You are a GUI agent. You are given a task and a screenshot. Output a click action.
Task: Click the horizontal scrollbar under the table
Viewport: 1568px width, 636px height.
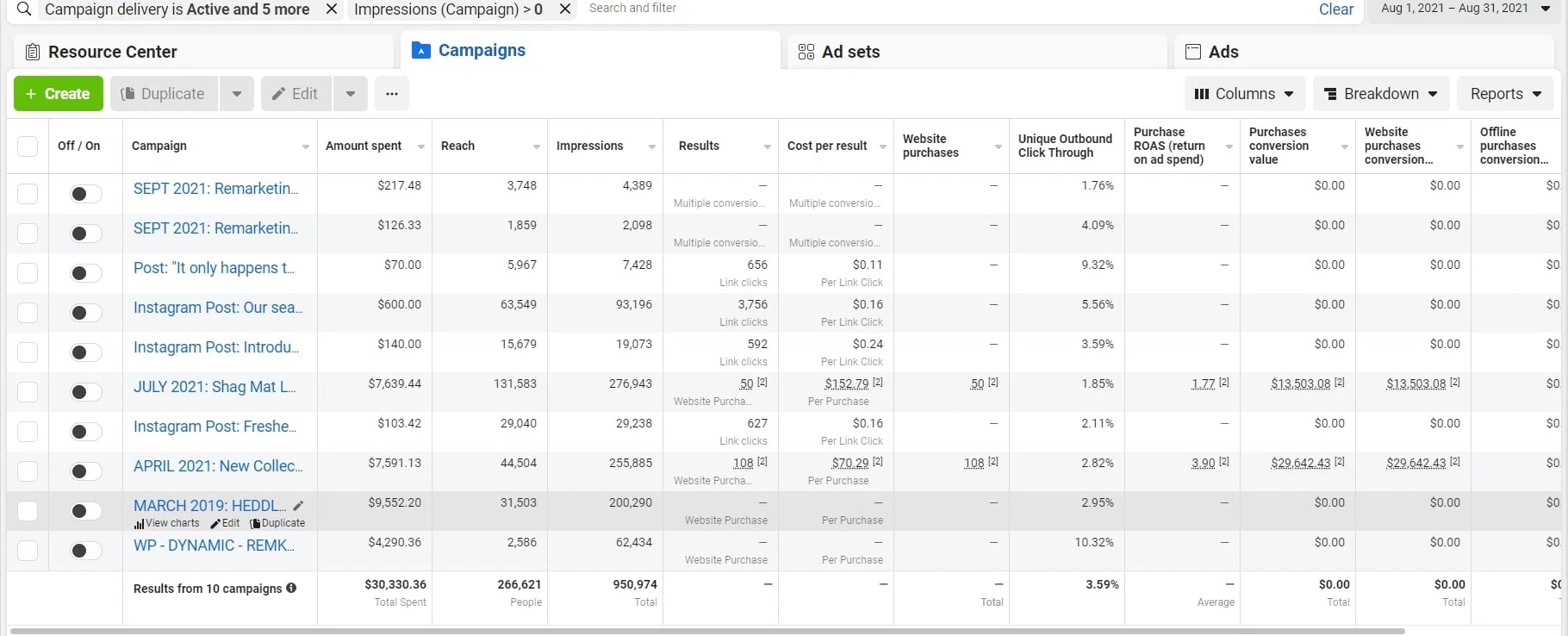click(706, 631)
